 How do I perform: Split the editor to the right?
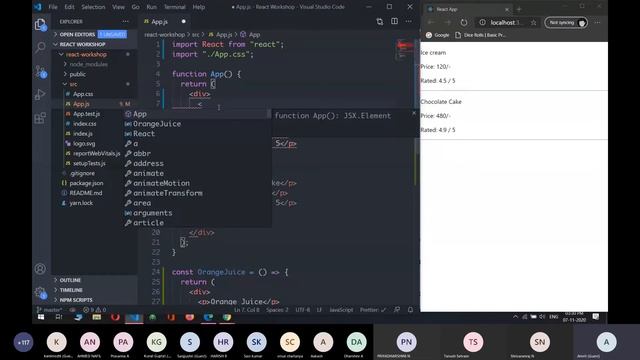click(x=394, y=21)
